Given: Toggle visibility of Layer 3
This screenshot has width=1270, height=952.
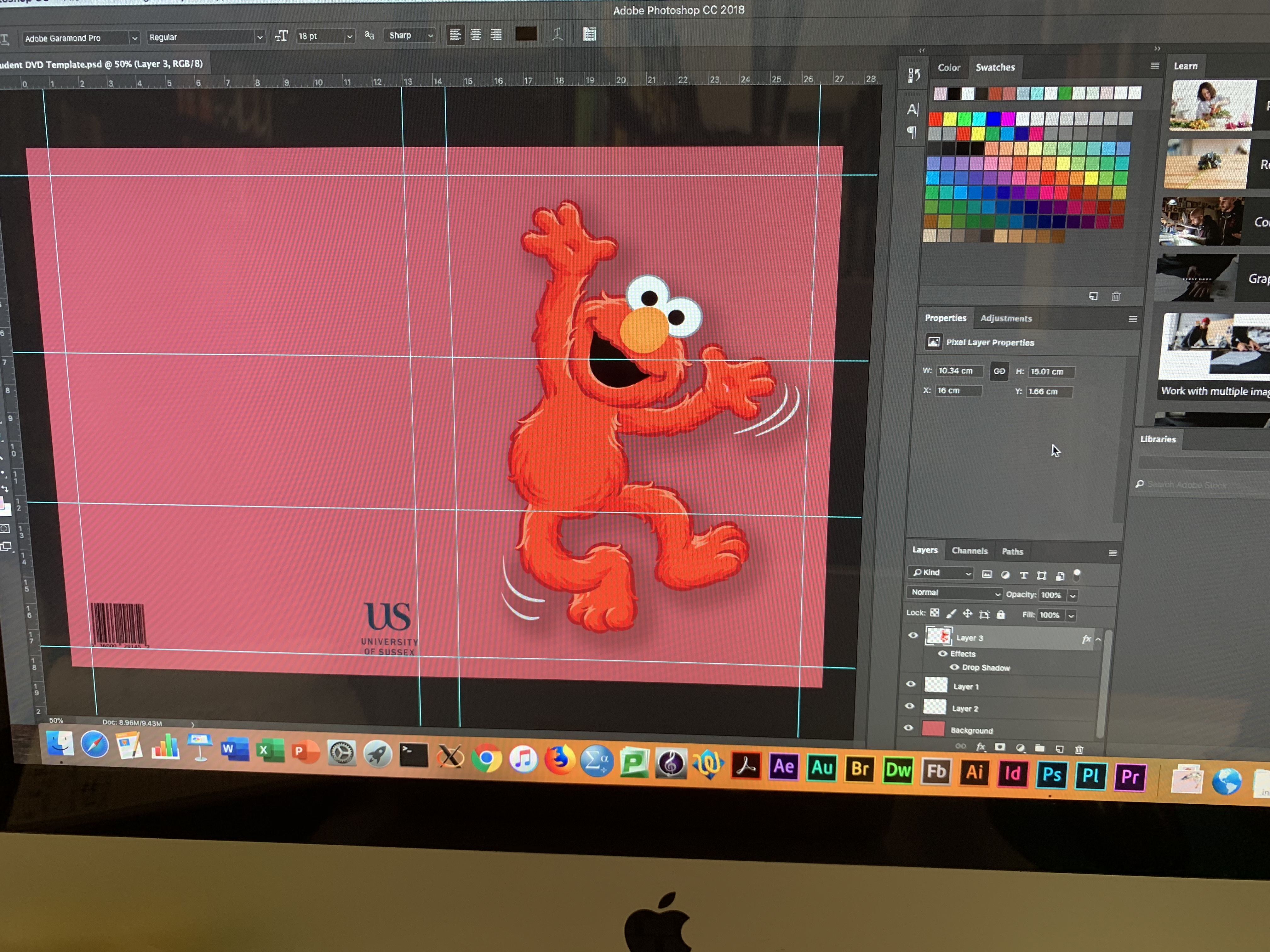Looking at the screenshot, I should [913, 636].
